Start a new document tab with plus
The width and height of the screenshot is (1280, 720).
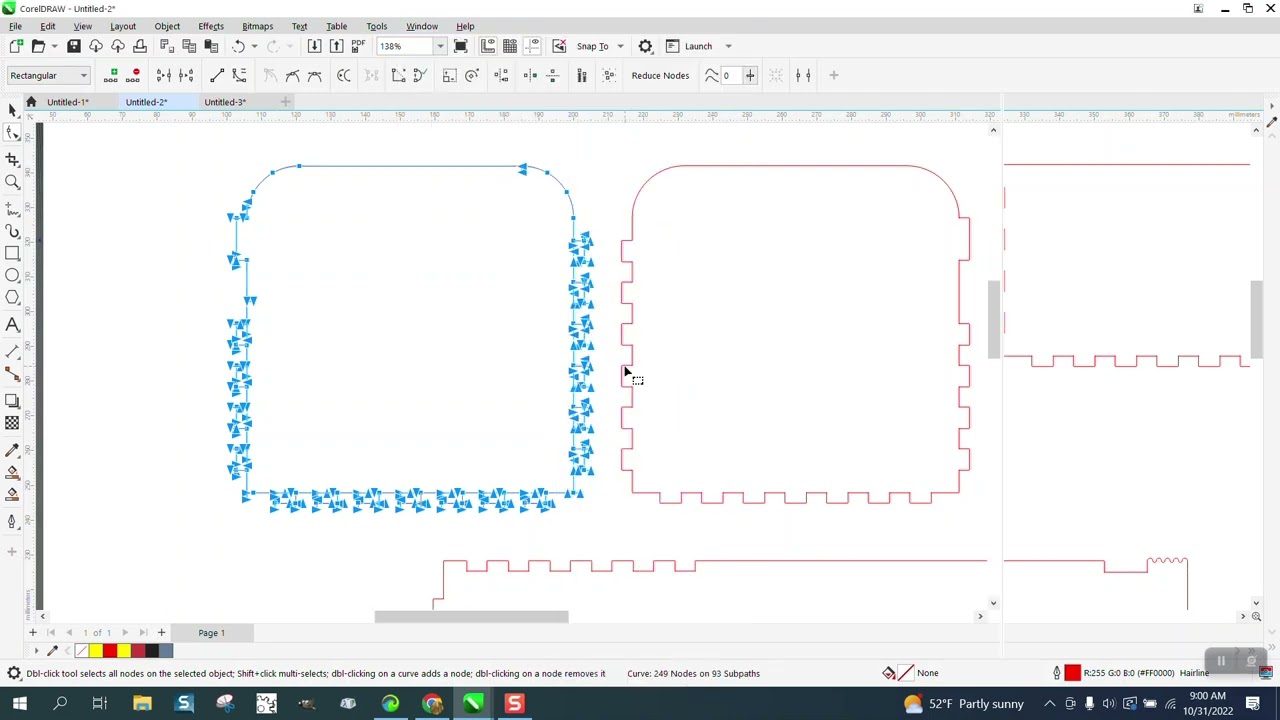click(x=285, y=102)
